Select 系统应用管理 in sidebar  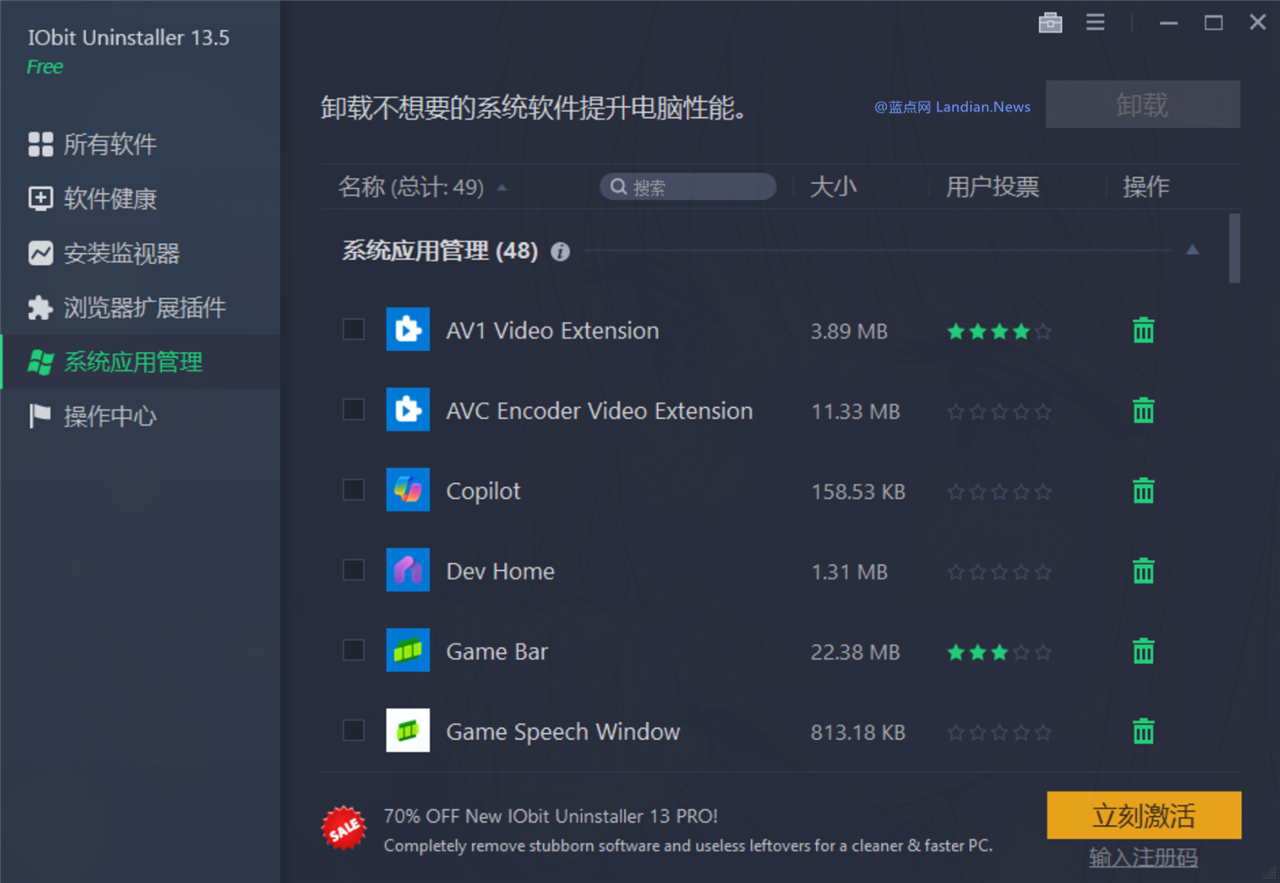(140, 361)
